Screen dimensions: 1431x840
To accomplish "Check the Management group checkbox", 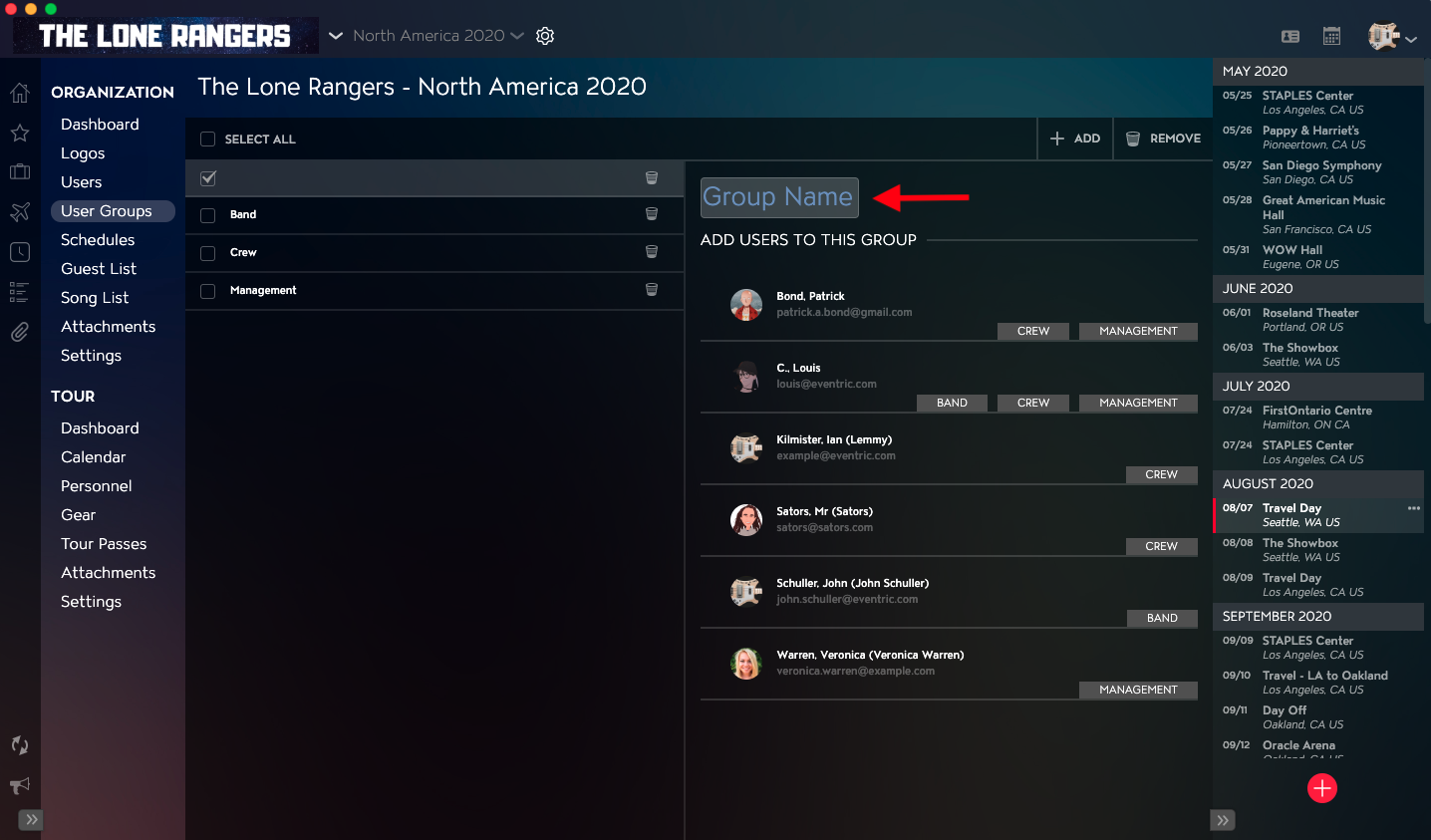I will pyautogui.click(x=207, y=291).
